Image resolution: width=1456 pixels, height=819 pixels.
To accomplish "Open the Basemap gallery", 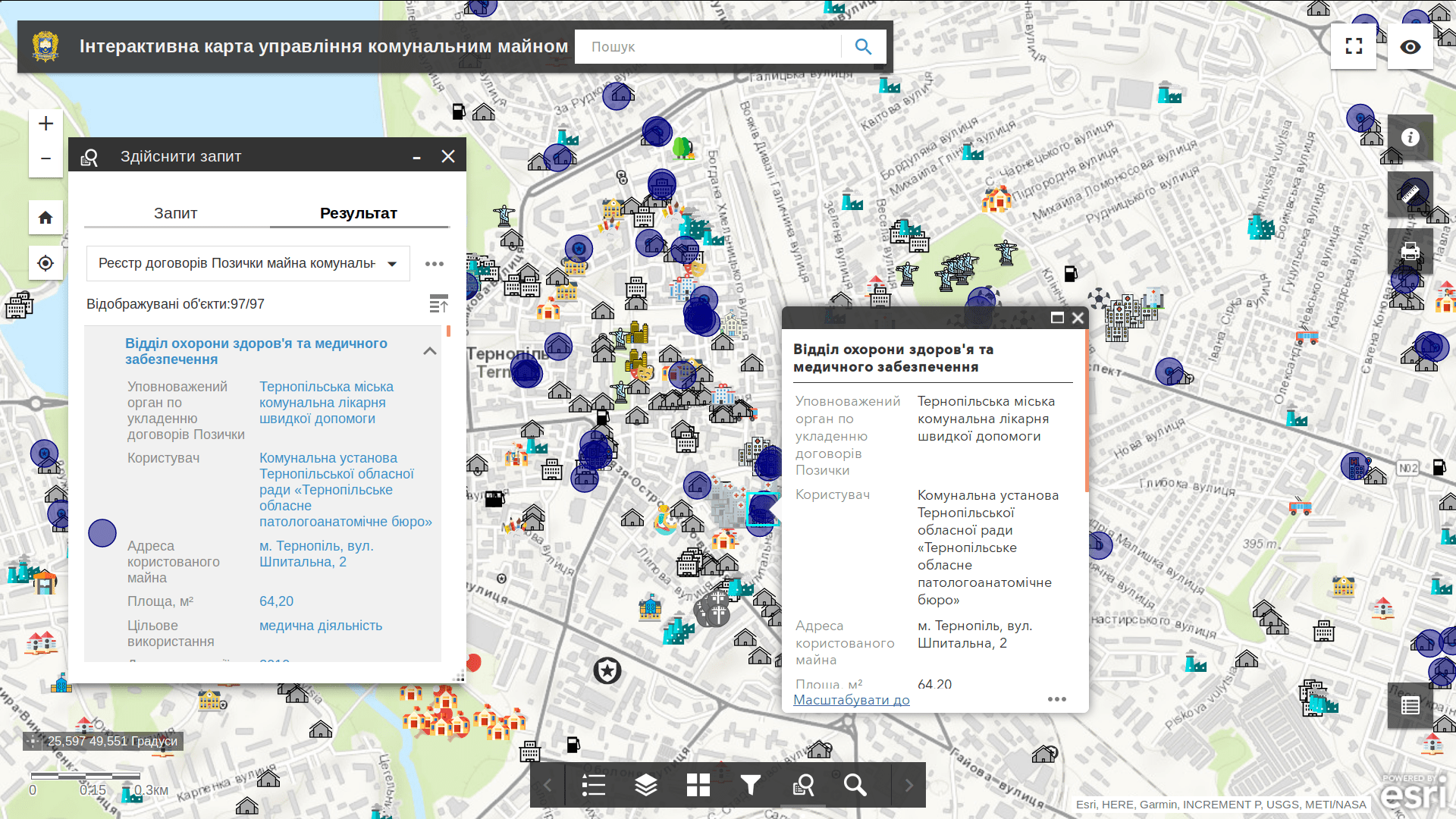I will point(698,785).
